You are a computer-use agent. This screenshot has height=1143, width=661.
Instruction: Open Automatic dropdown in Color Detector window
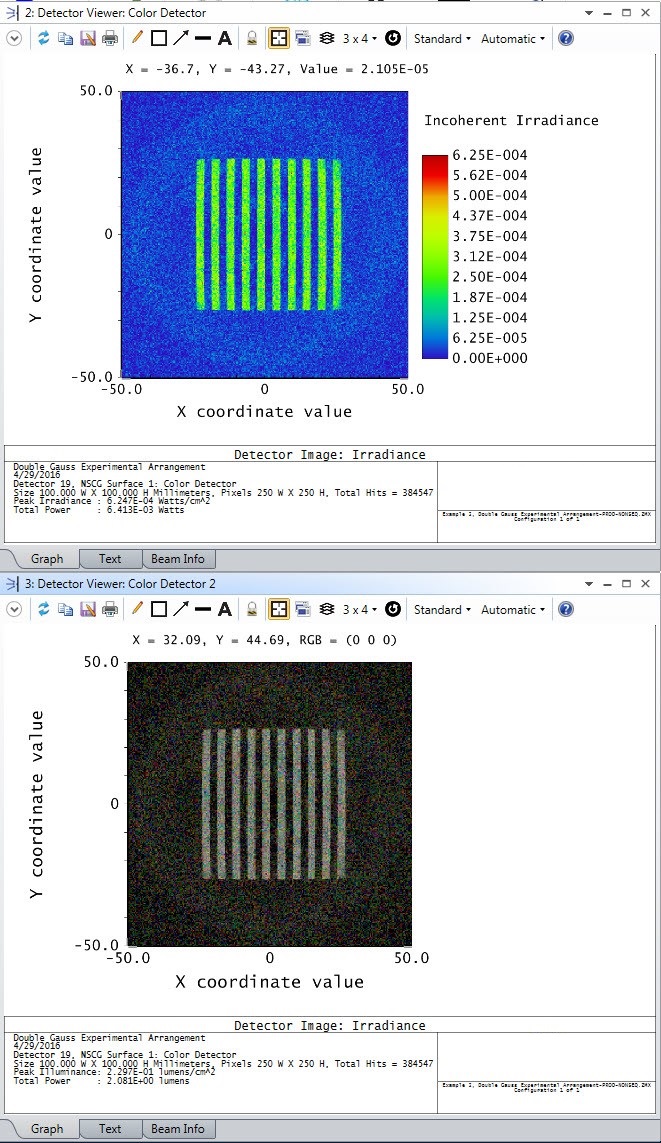click(513, 39)
